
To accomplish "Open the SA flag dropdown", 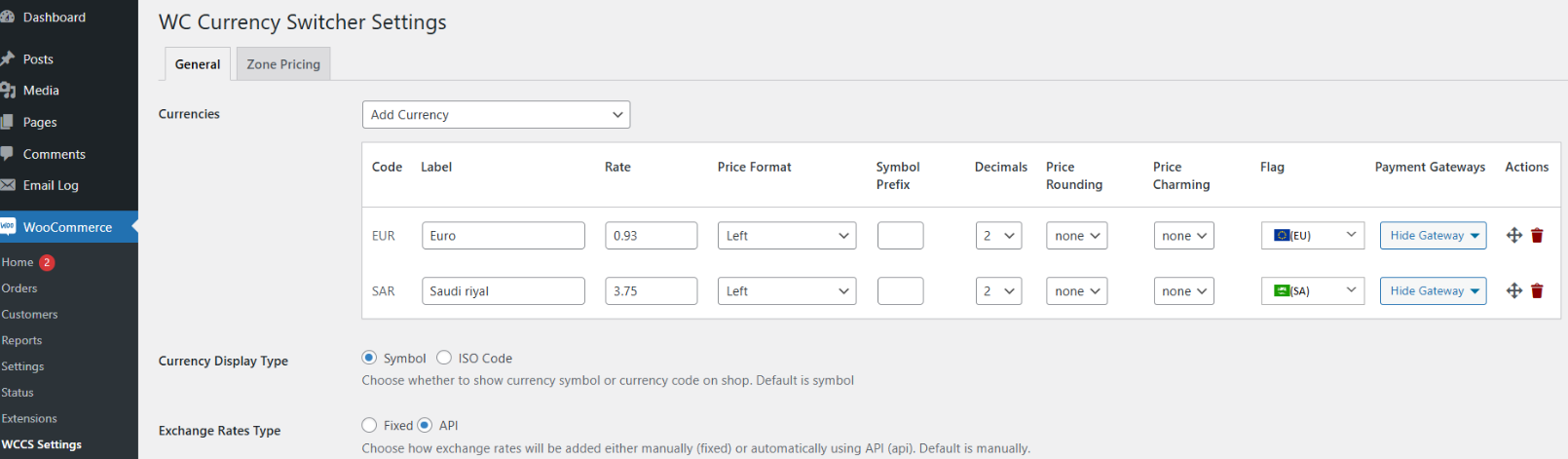I will [x=1312, y=291].
